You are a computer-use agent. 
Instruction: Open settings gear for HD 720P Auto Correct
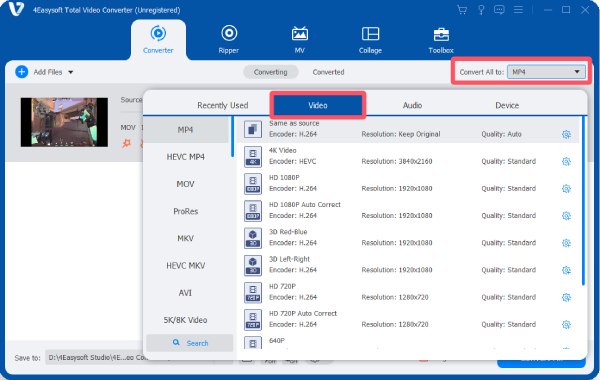pyautogui.click(x=566, y=325)
